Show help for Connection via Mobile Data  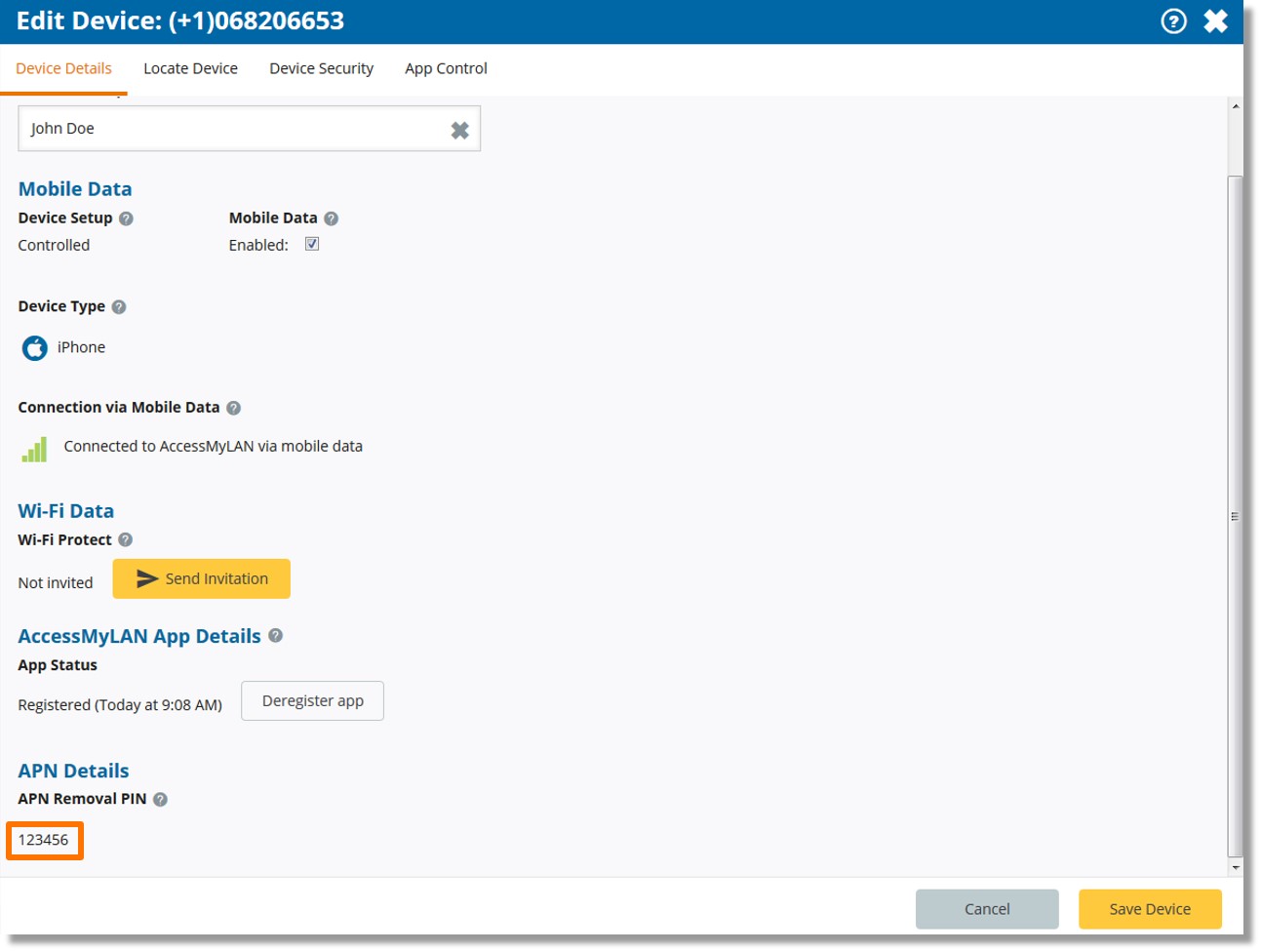(233, 408)
